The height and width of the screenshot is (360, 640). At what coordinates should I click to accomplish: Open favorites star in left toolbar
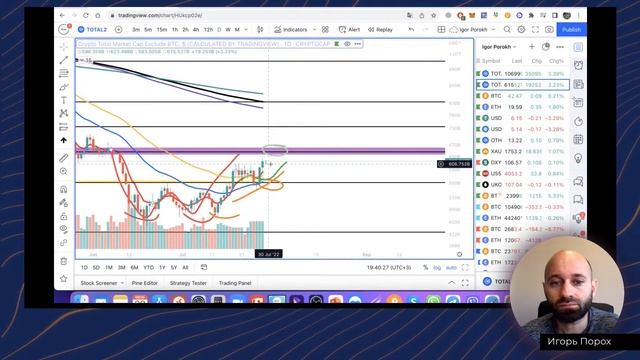point(64,279)
